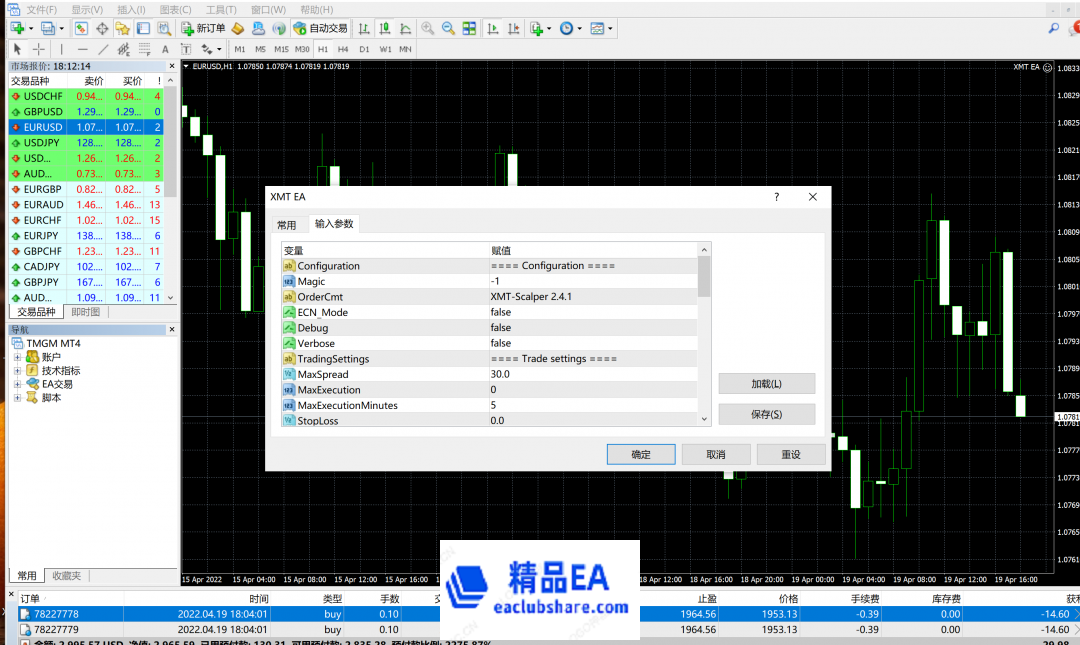Click the 加载(L) button
The height and width of the screenshot is (645, 1080).
(x=766, y=384)
